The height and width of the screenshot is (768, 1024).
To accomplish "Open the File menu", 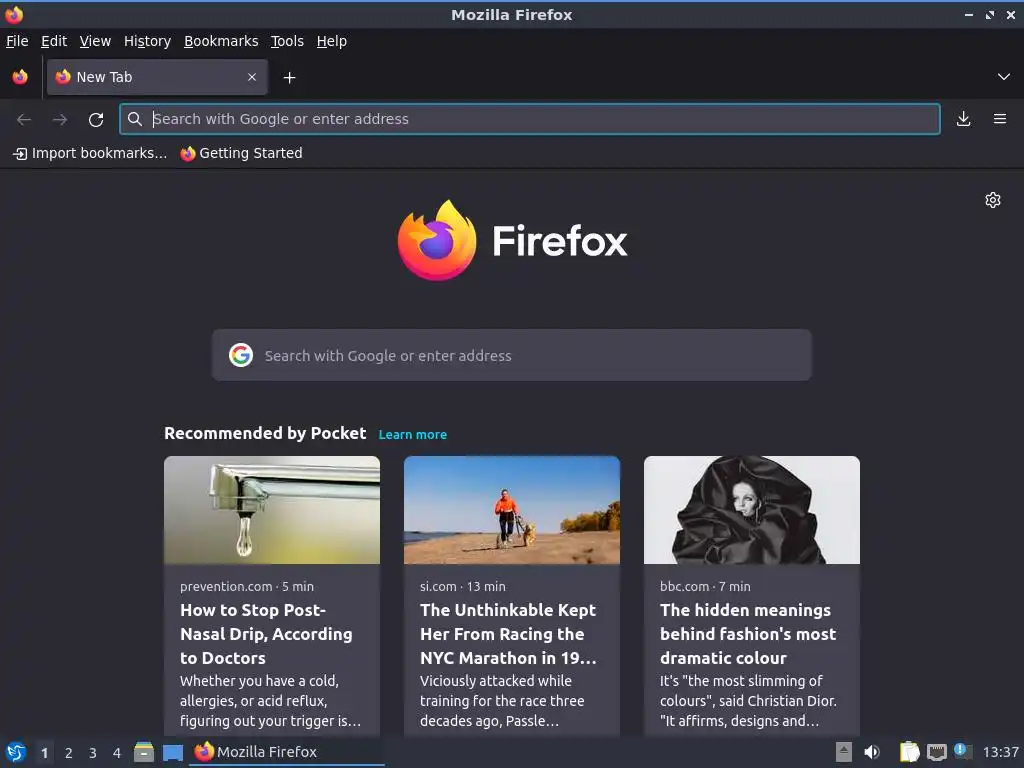I will (x=17, y=41).
